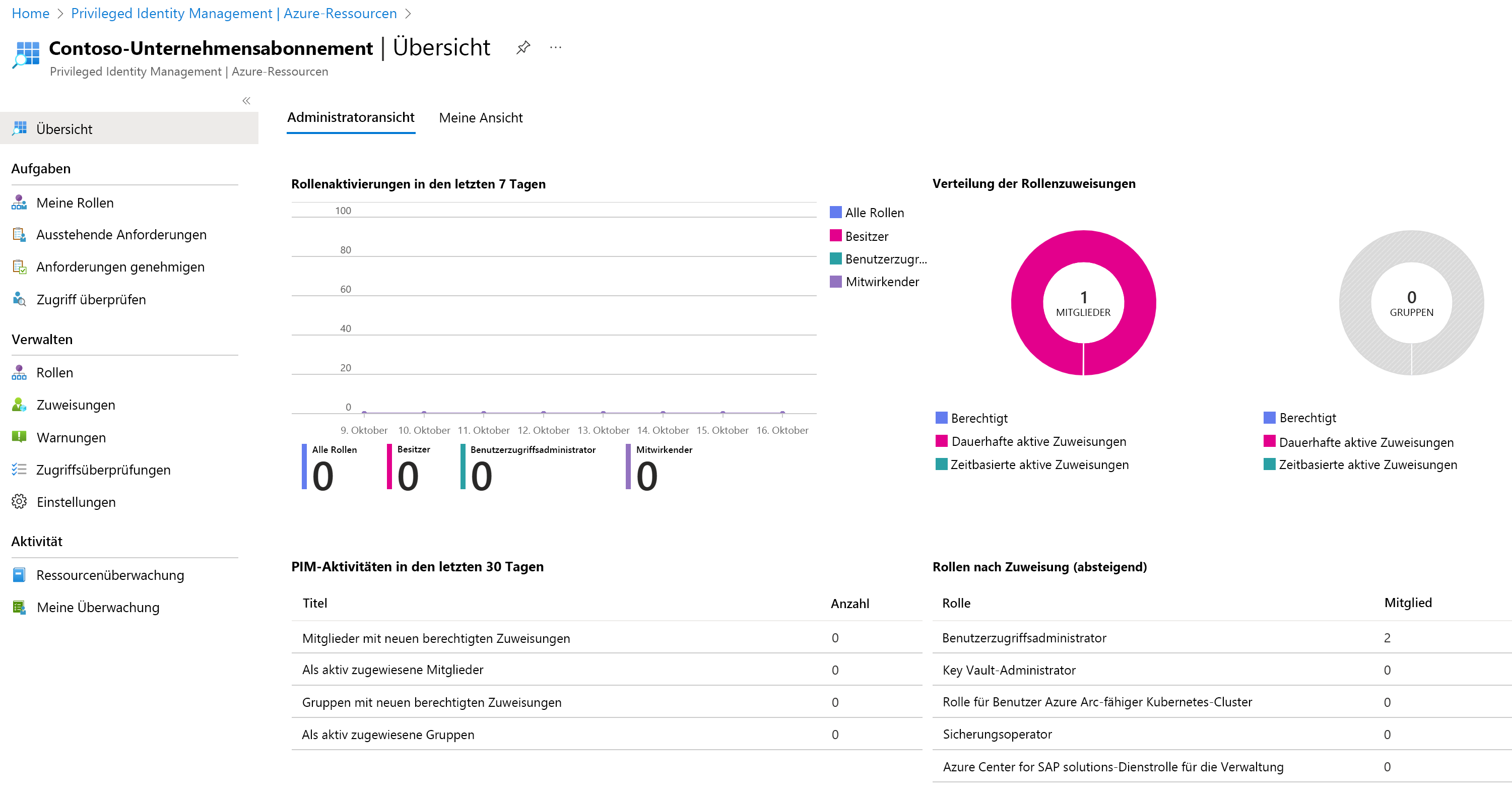Click the Rolle column header

tap(956, 603)
